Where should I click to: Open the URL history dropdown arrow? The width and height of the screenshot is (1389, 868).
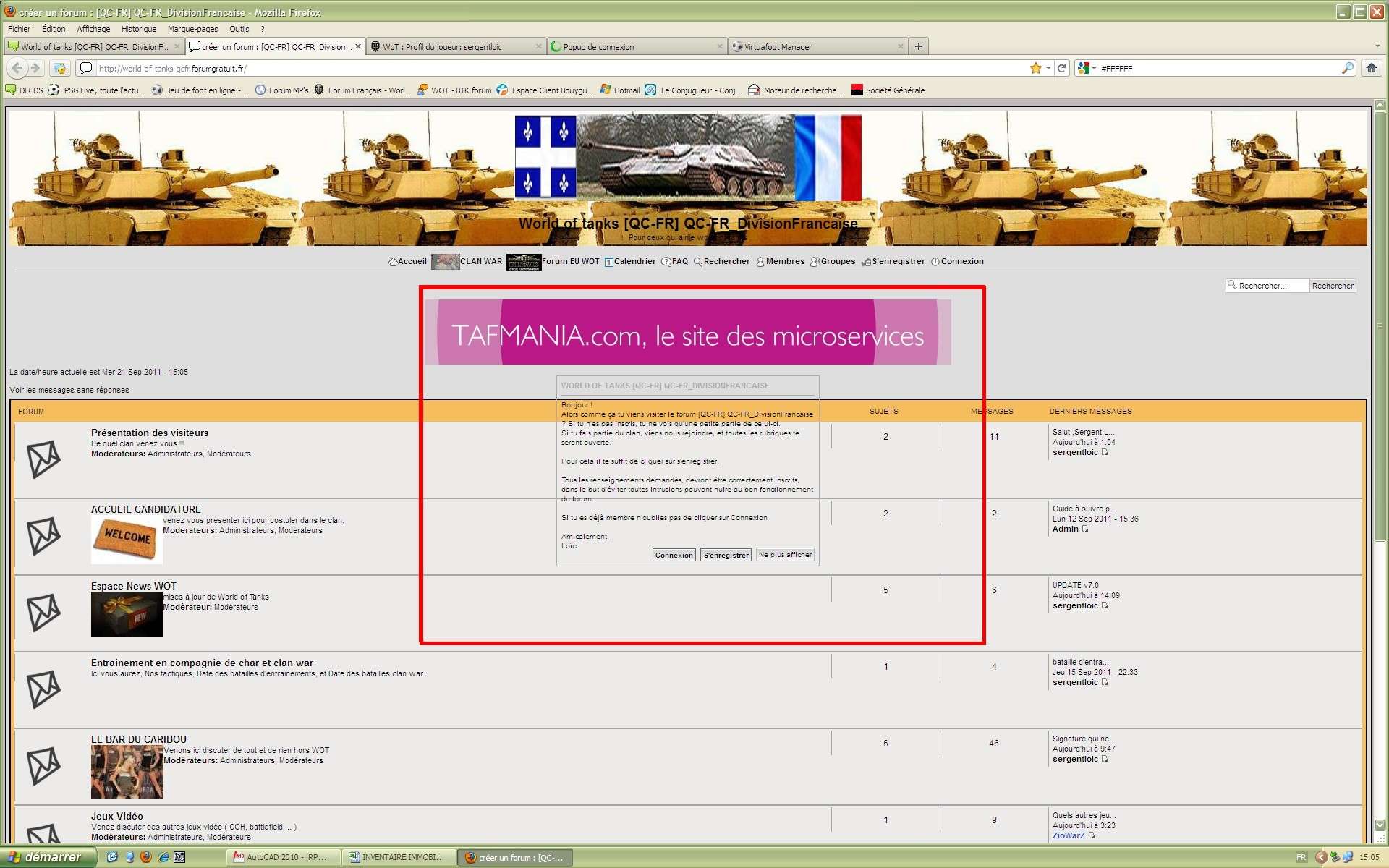pos(1048,68)
